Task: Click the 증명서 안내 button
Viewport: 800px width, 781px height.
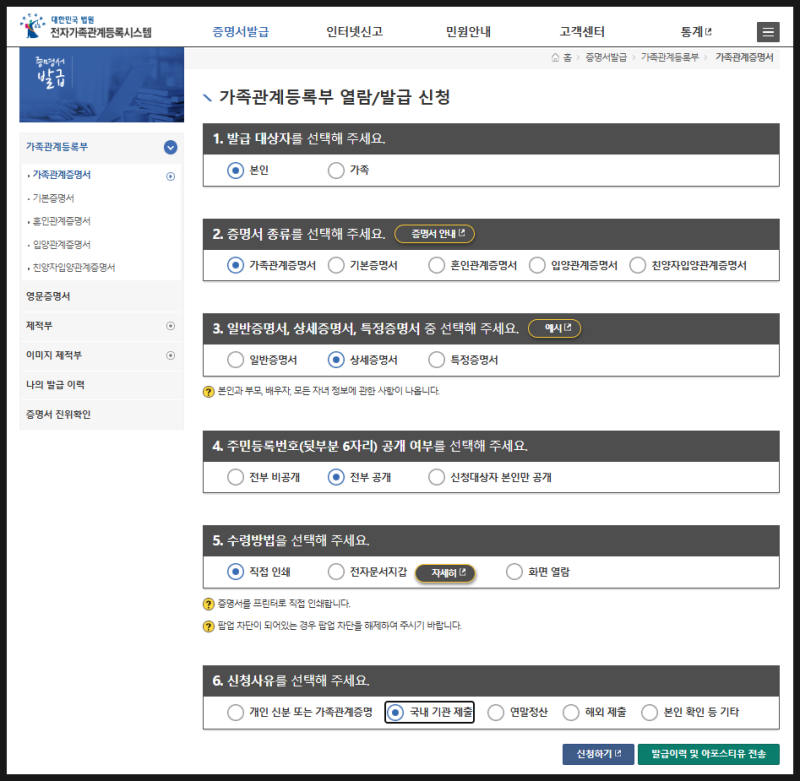Action: (435, 234)
